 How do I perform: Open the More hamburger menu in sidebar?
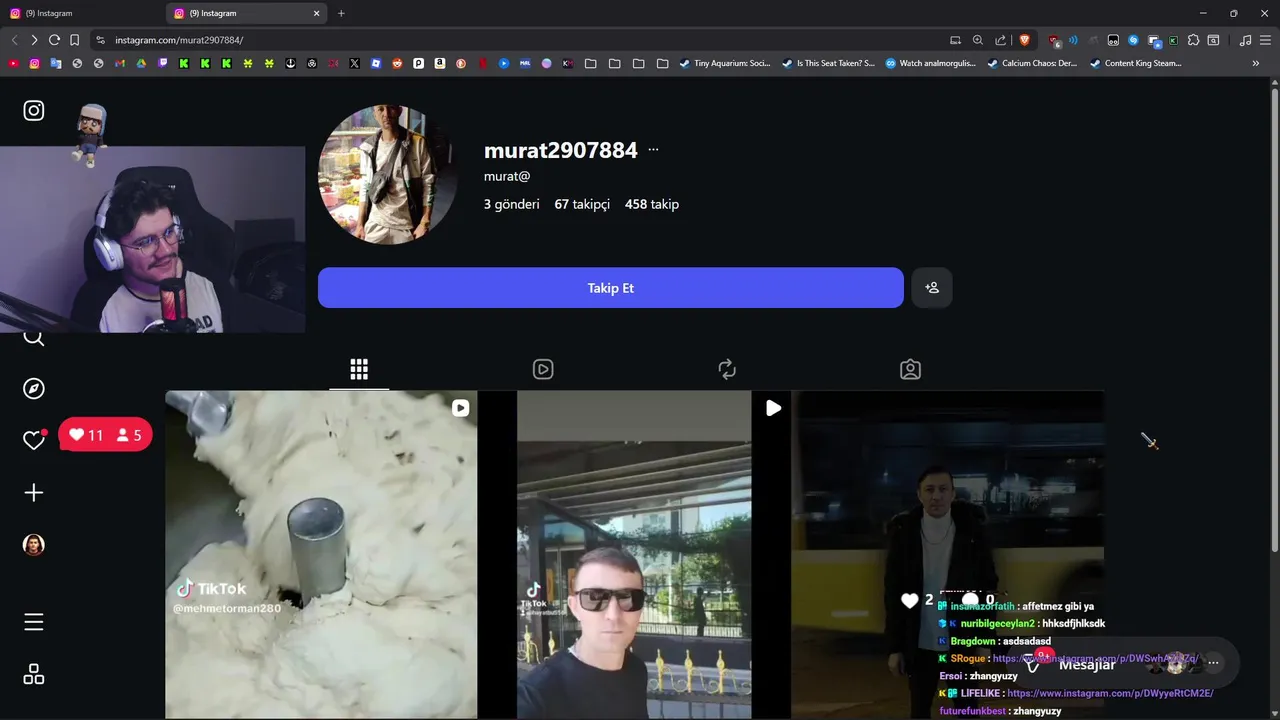point(34,622)
